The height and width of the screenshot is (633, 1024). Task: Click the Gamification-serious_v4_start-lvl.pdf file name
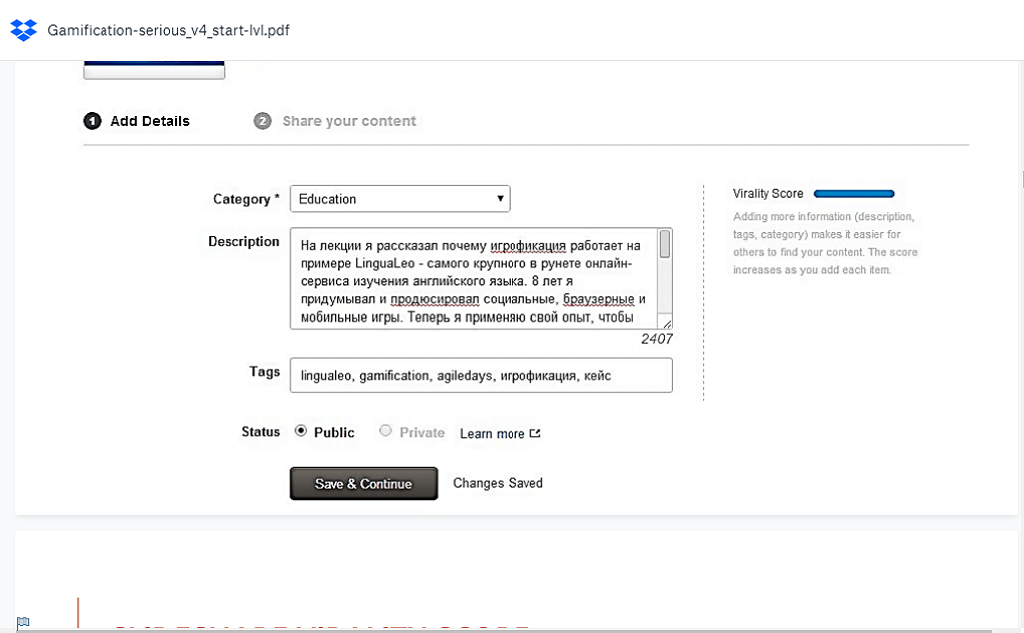[169, 30]
